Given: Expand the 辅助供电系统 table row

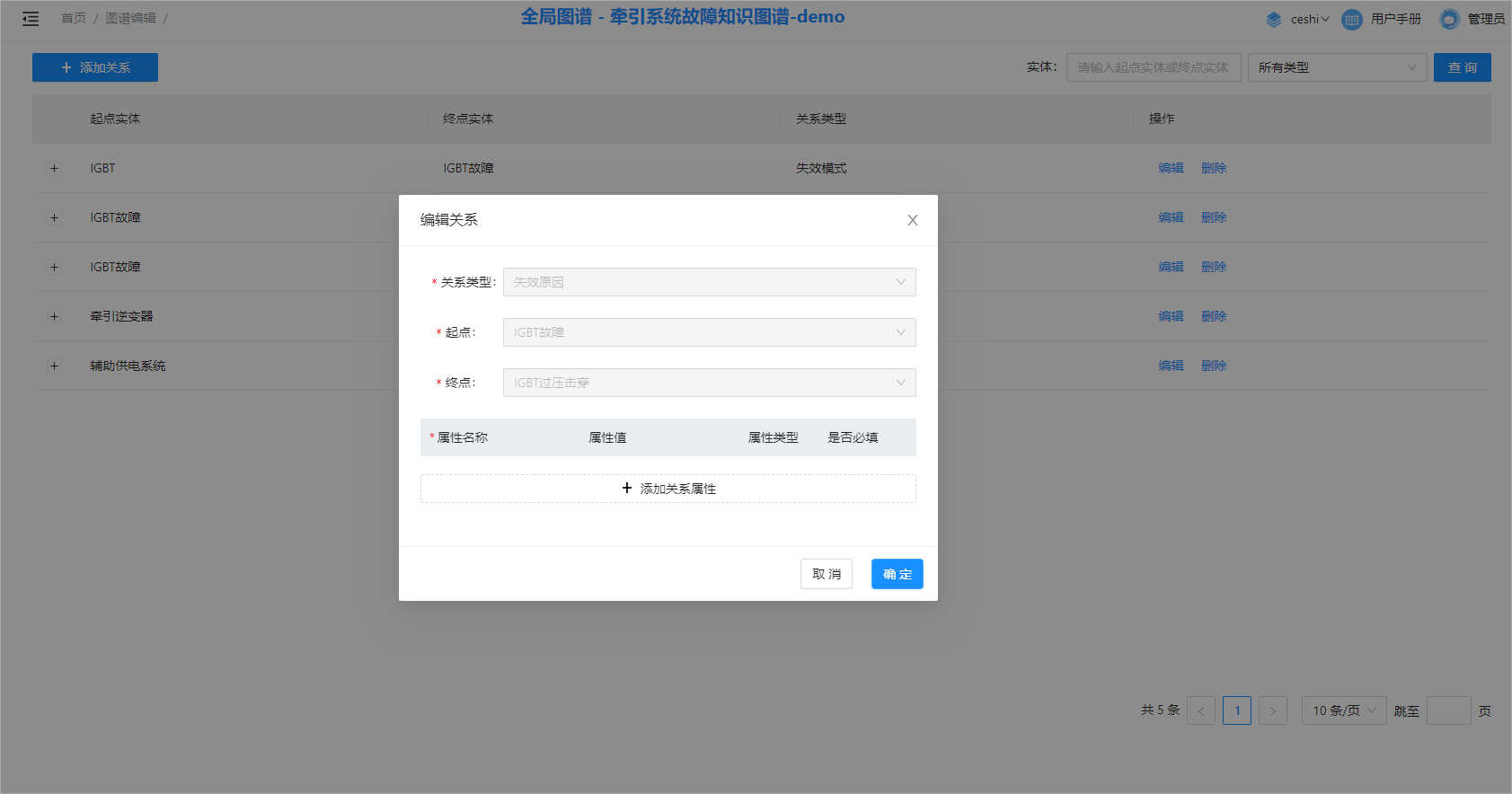Looking at the screenshot, I should (54, 366).
